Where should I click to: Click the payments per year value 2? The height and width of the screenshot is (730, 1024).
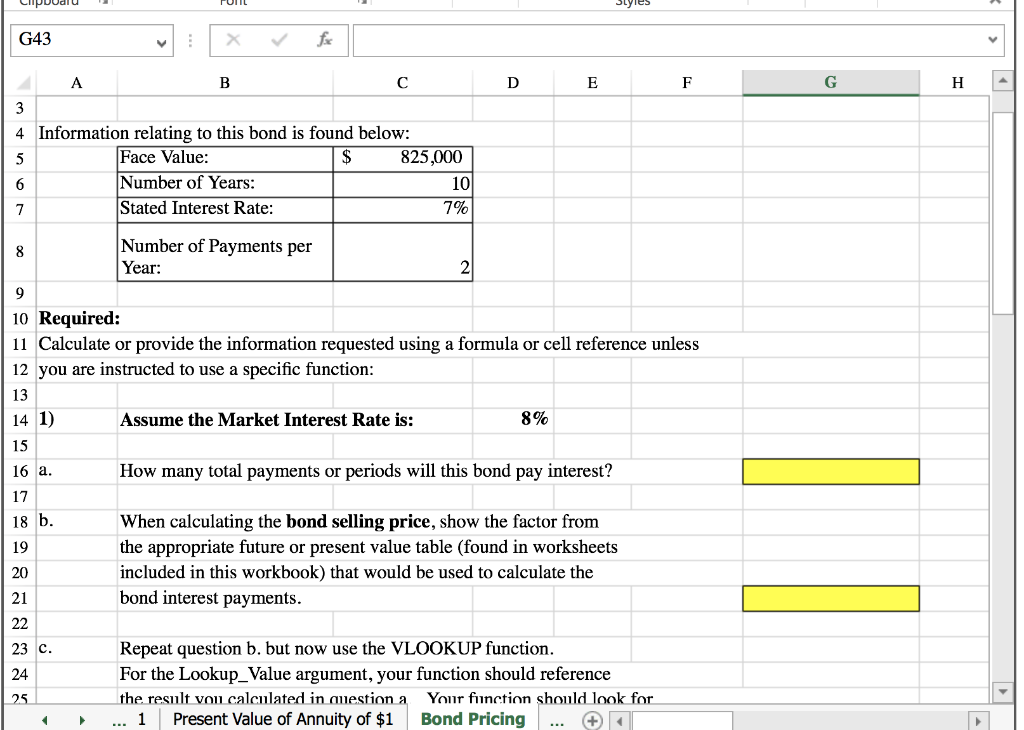[402, 252]
